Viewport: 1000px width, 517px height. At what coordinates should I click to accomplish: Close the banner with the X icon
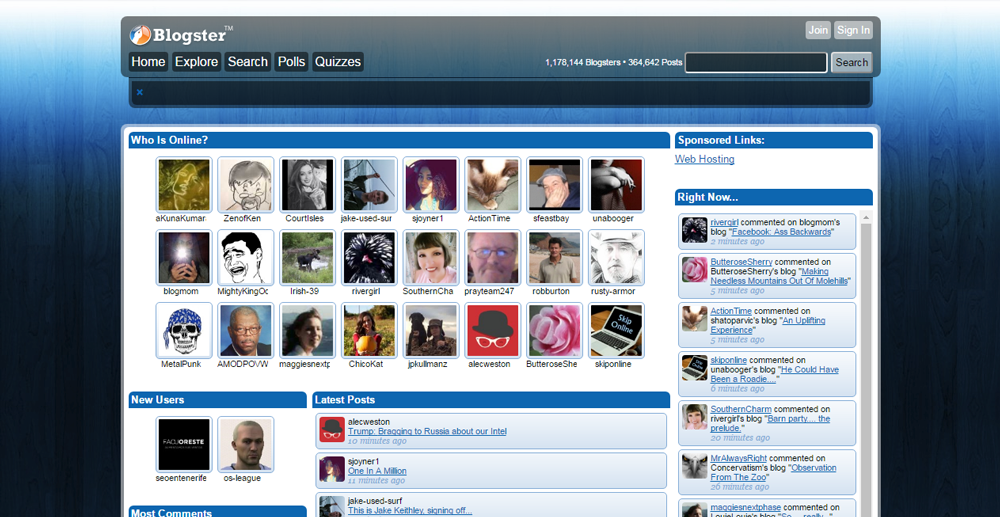click(x=140, y=92)
